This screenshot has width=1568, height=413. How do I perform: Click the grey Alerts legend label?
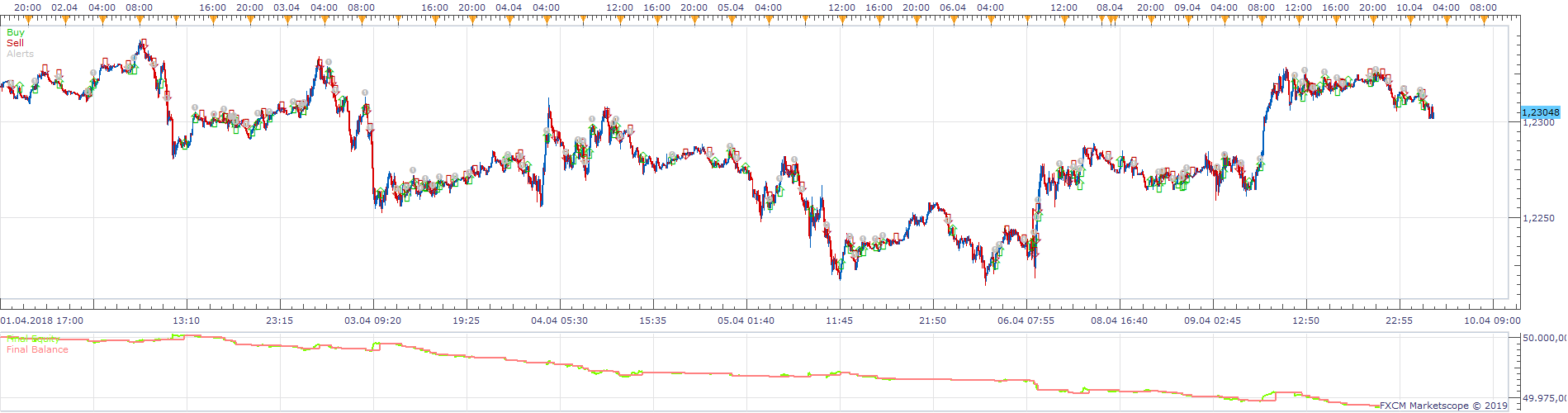click(20, 54)
